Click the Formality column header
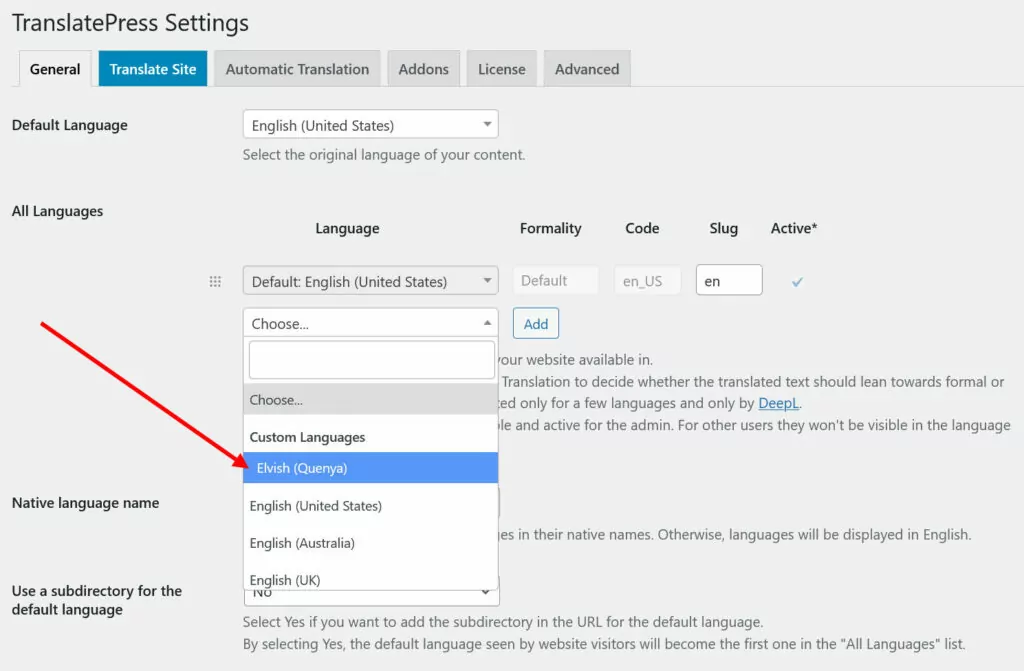The height and width of the screenshot is (671, 1024). coord(551,228)
